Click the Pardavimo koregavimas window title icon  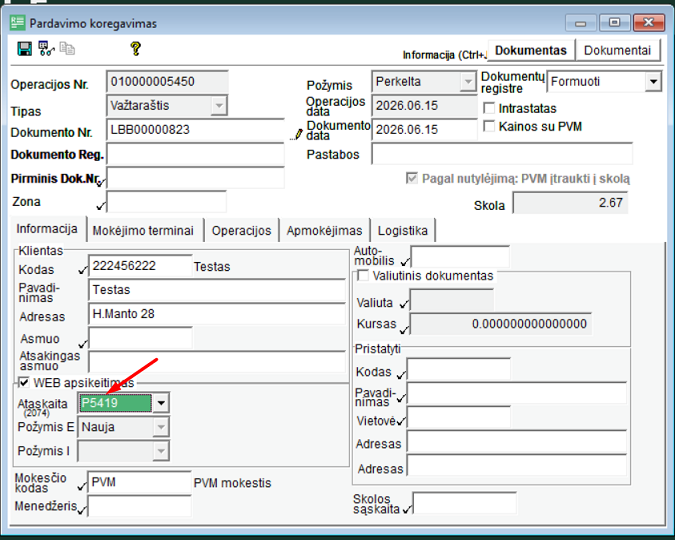(x=18, y=23)
